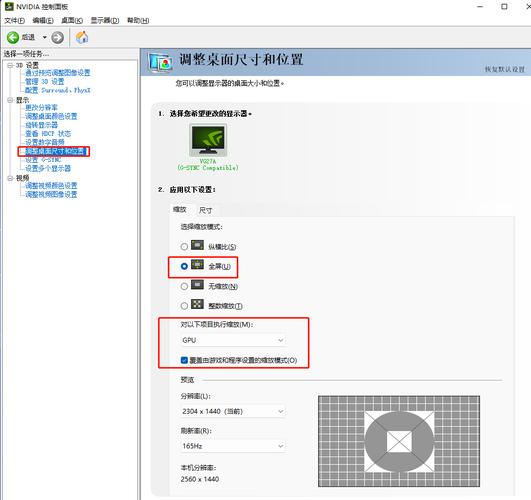Image resolution: width=531 pixels, height=500 pixels.
Task: Collapse the 显示 tree node
Action: click(10, 100)
